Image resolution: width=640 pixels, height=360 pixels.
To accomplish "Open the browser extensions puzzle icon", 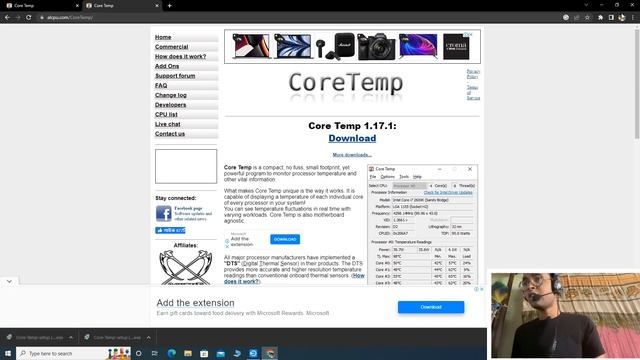I will click(600, 17).
